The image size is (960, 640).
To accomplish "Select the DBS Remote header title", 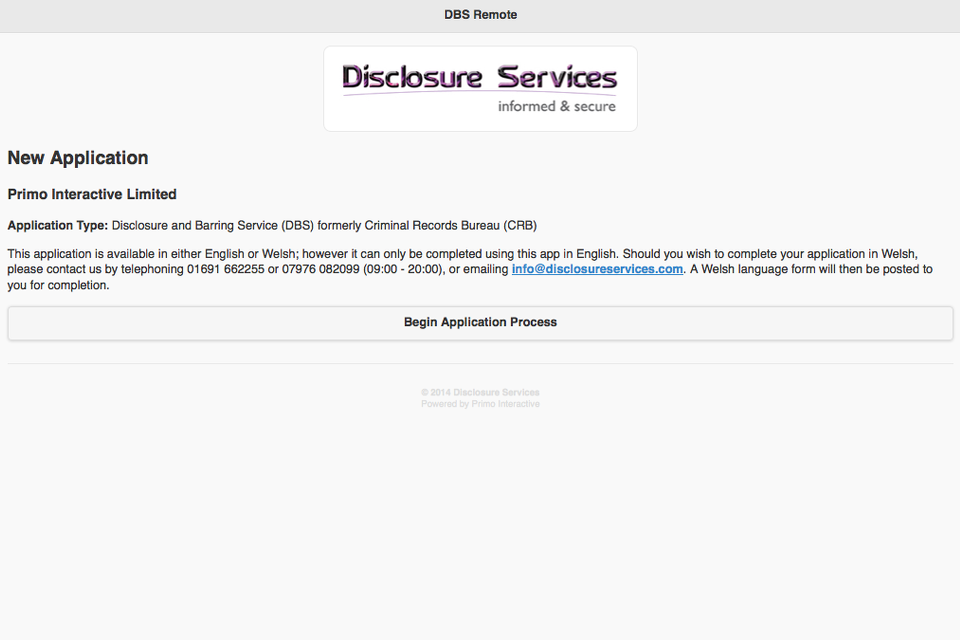I will click(x=480, y=15).
